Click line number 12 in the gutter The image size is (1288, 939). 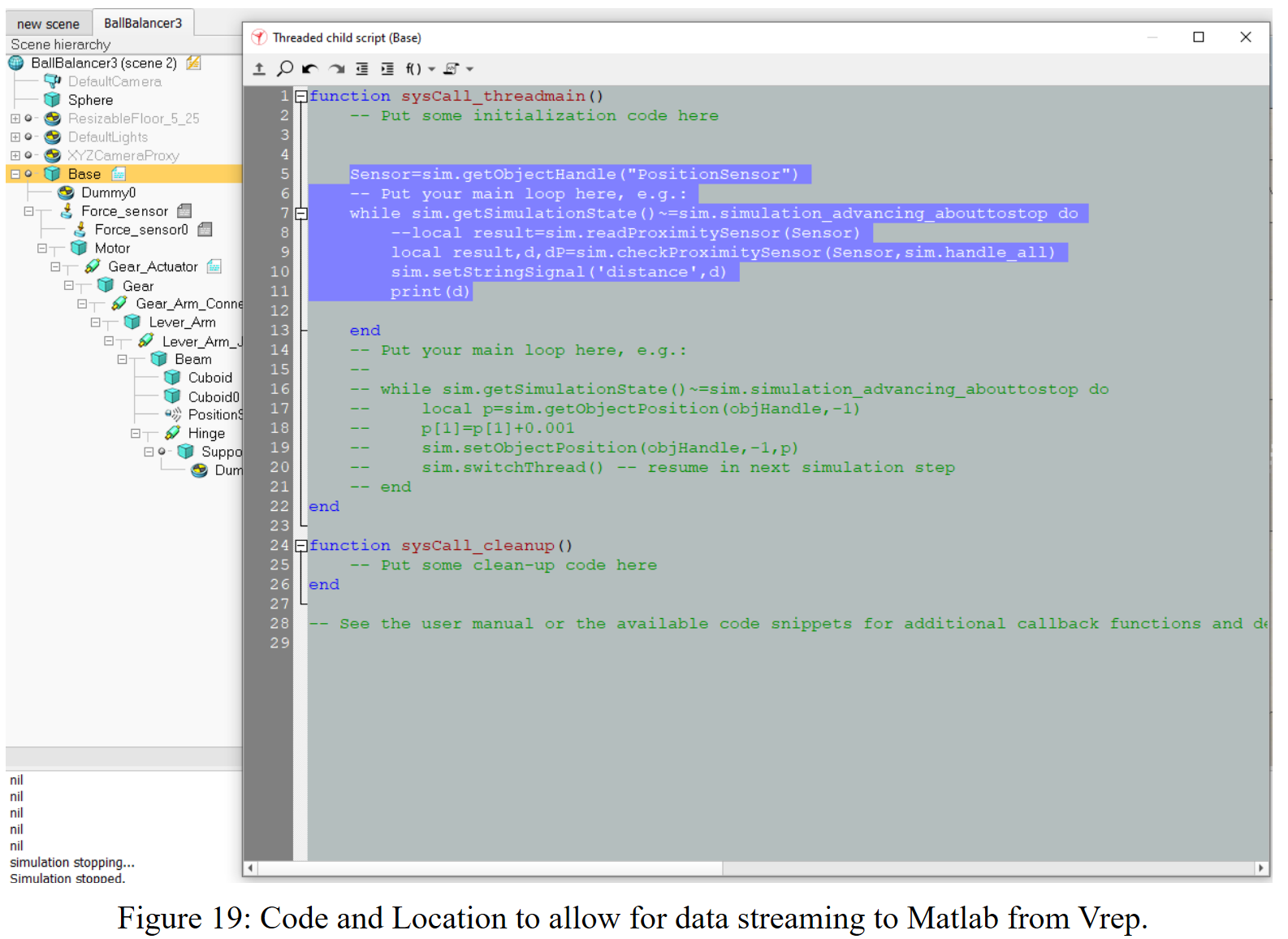279,311
